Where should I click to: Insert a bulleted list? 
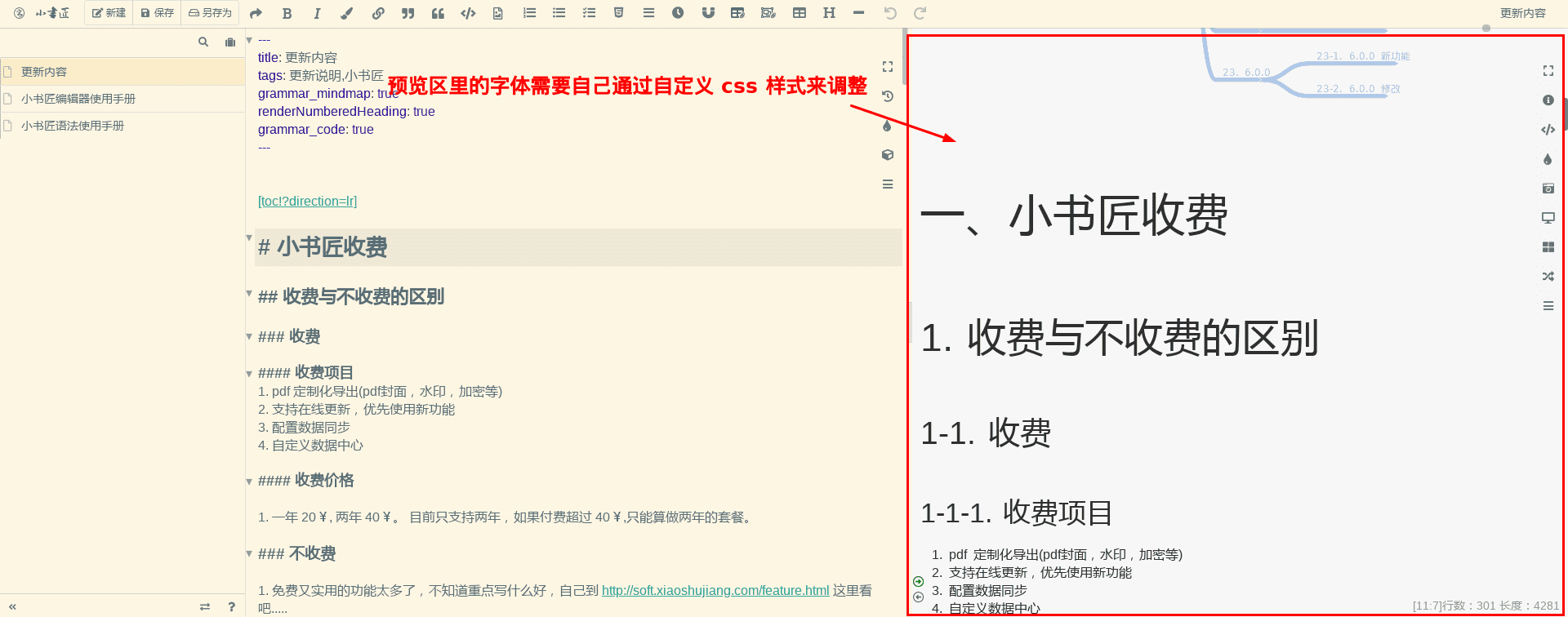coord(559,13)
